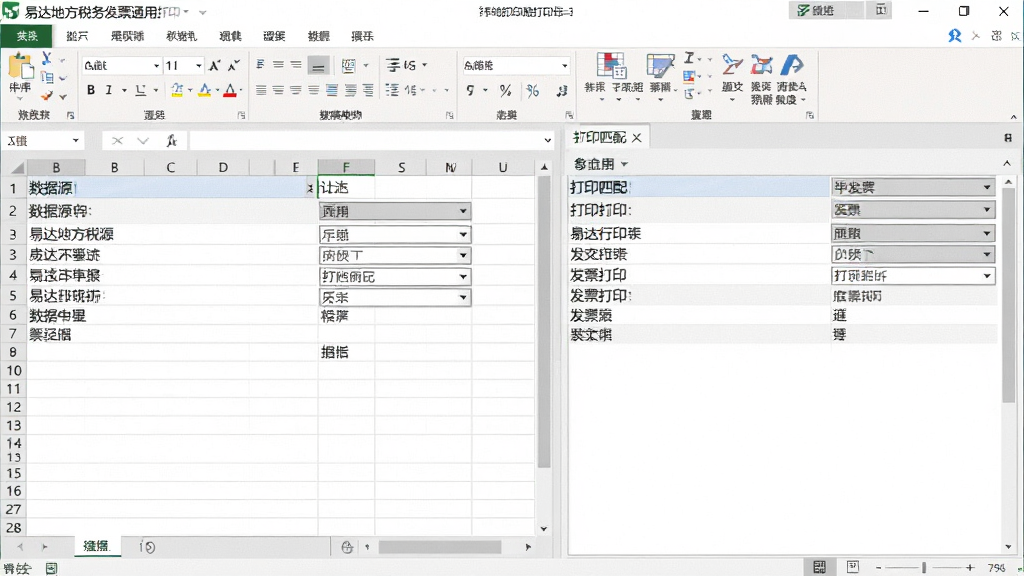Open the Conditional Formatting icon

611,66
